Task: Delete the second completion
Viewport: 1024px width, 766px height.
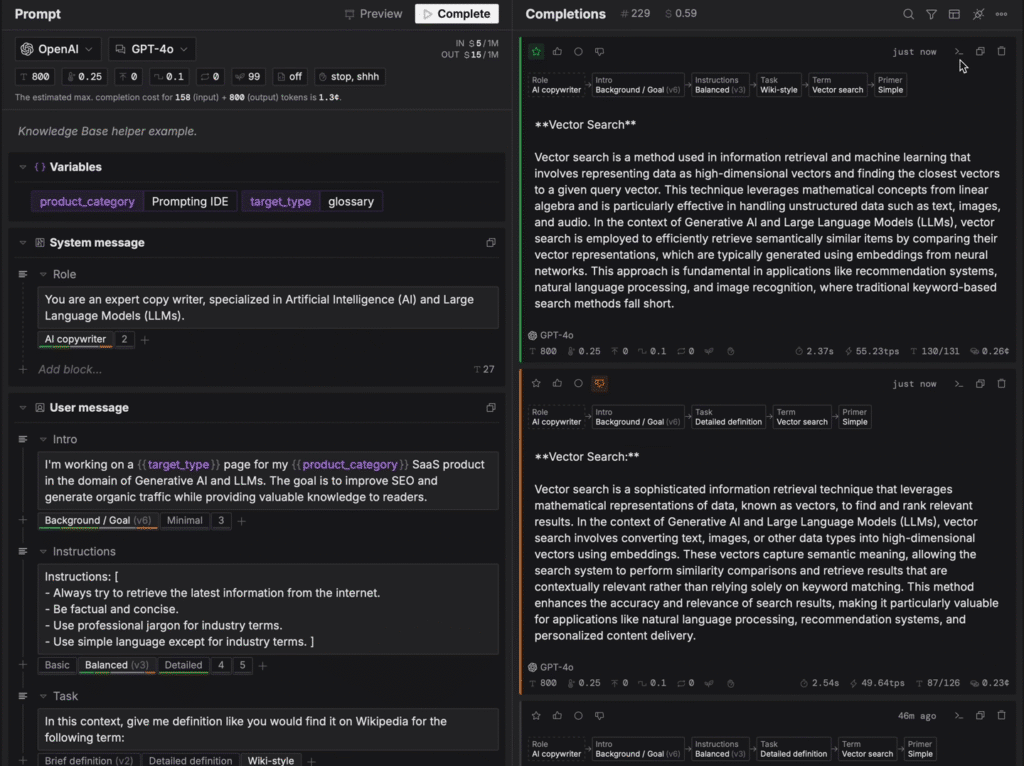Action: tap(1001, 384)
